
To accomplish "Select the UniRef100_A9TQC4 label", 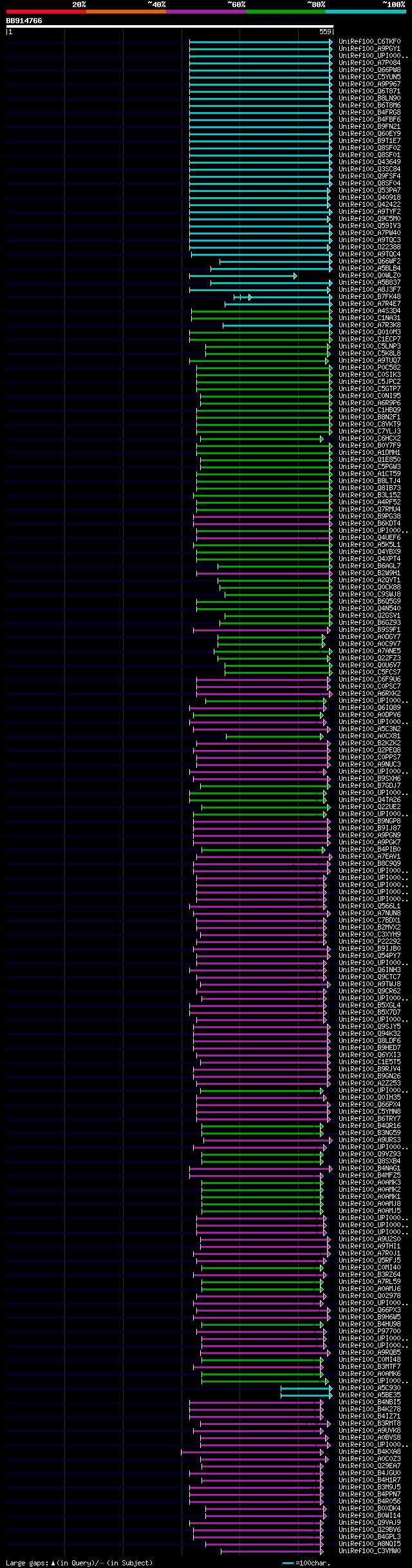I will tap(370, 254).
